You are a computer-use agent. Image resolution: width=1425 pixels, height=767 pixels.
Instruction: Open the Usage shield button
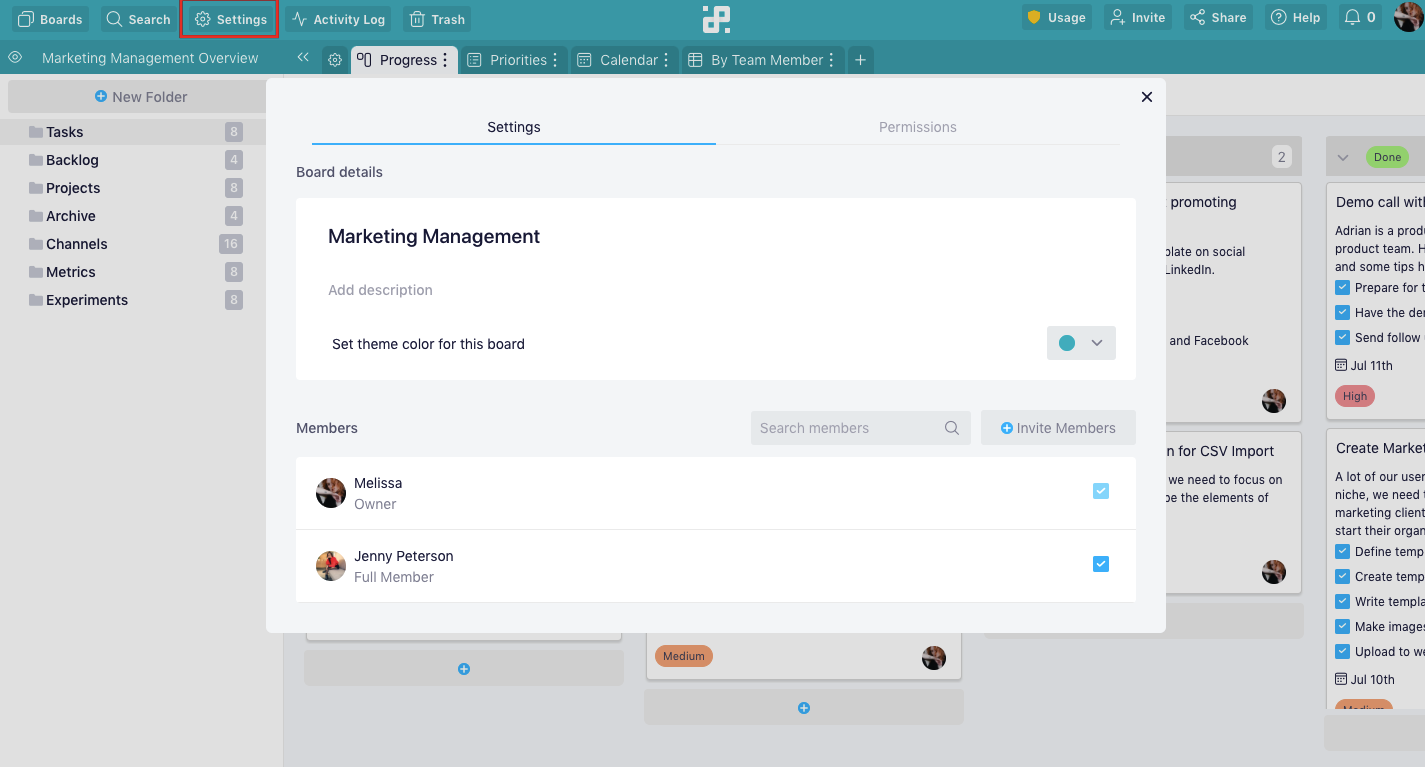pos(1056,18)
